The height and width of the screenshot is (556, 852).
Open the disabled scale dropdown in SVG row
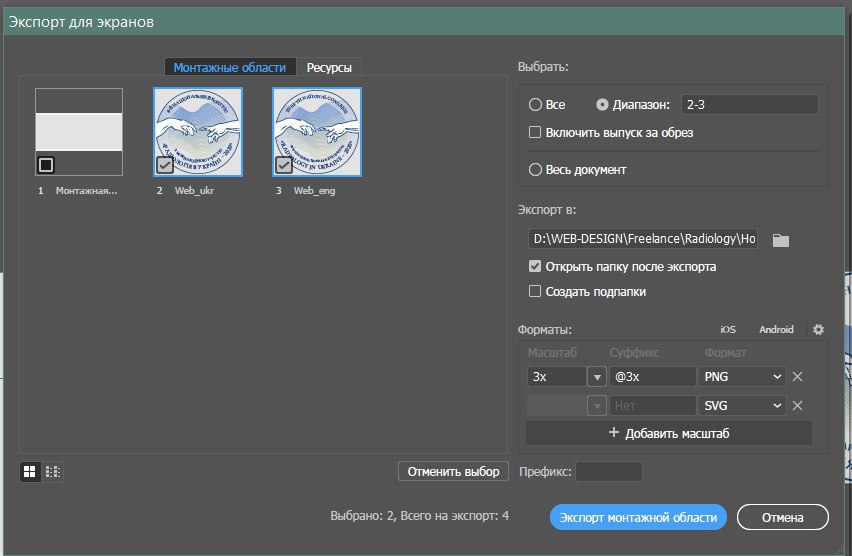(x=597, y=405)
